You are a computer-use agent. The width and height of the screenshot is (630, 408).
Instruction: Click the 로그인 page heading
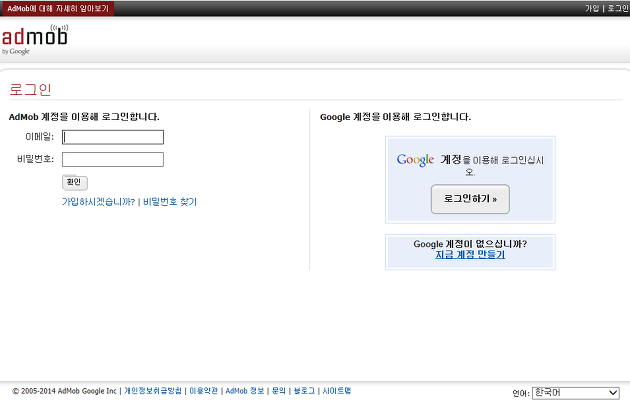[30, 89]
